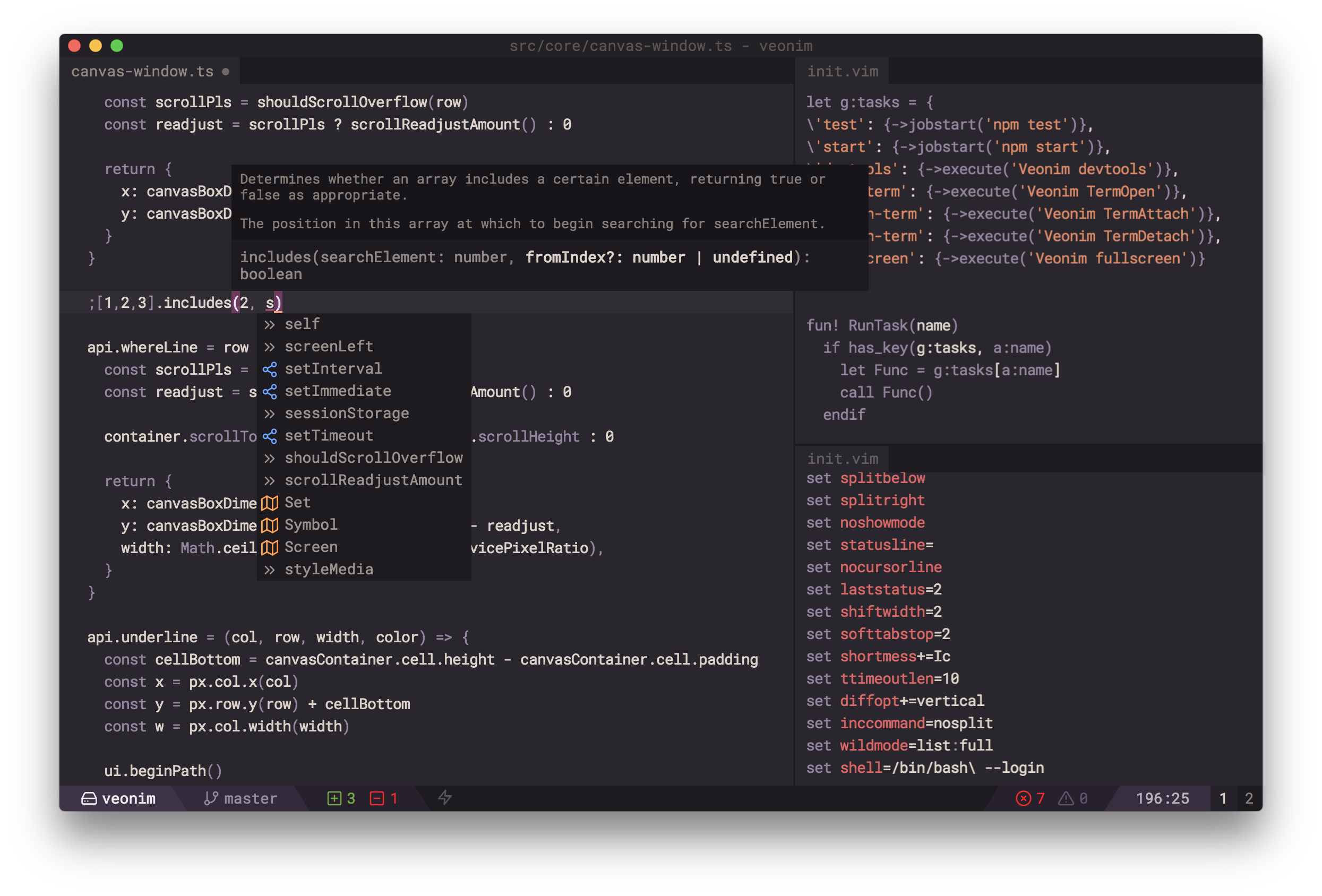This screenshot has width=1322, height=896.
Task: Click the red git deletions icon
Action: pyautogui.click(x=376, y=799)
